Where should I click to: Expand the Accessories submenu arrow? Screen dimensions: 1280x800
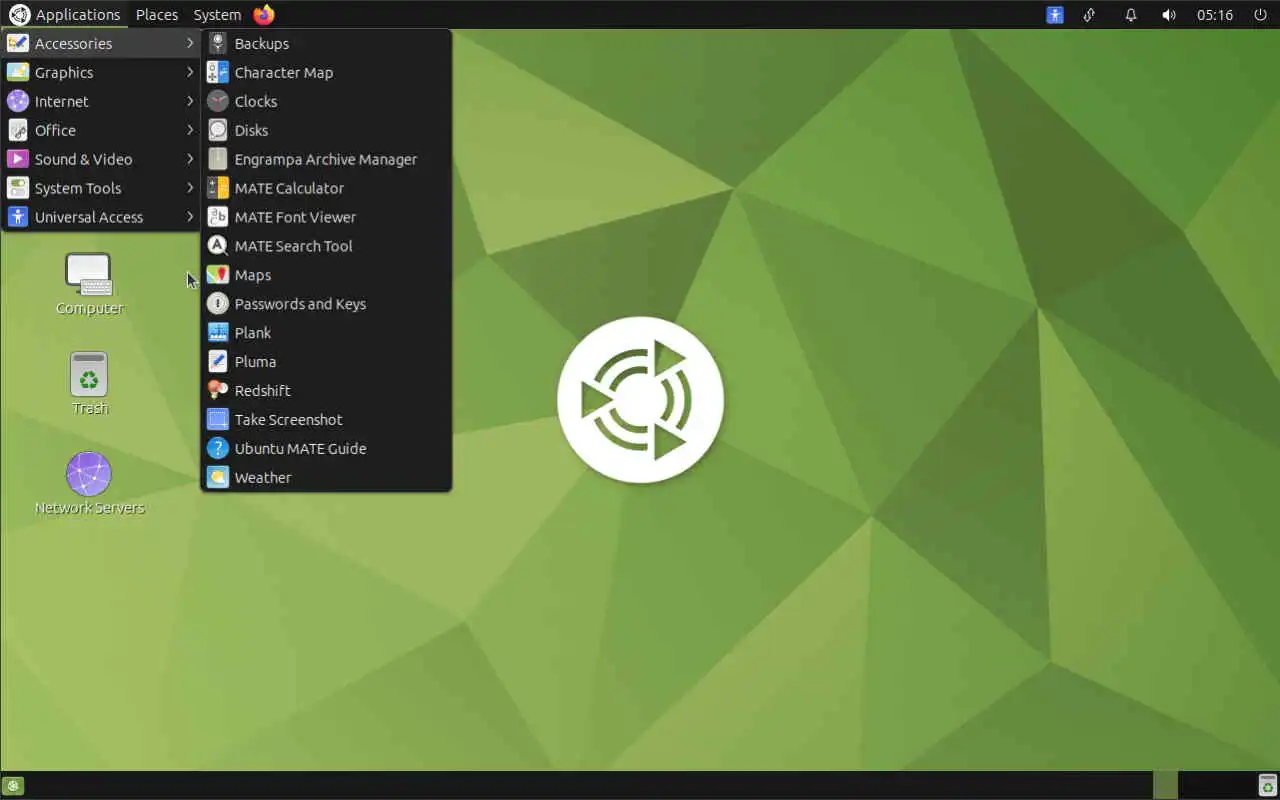point(190,44)
